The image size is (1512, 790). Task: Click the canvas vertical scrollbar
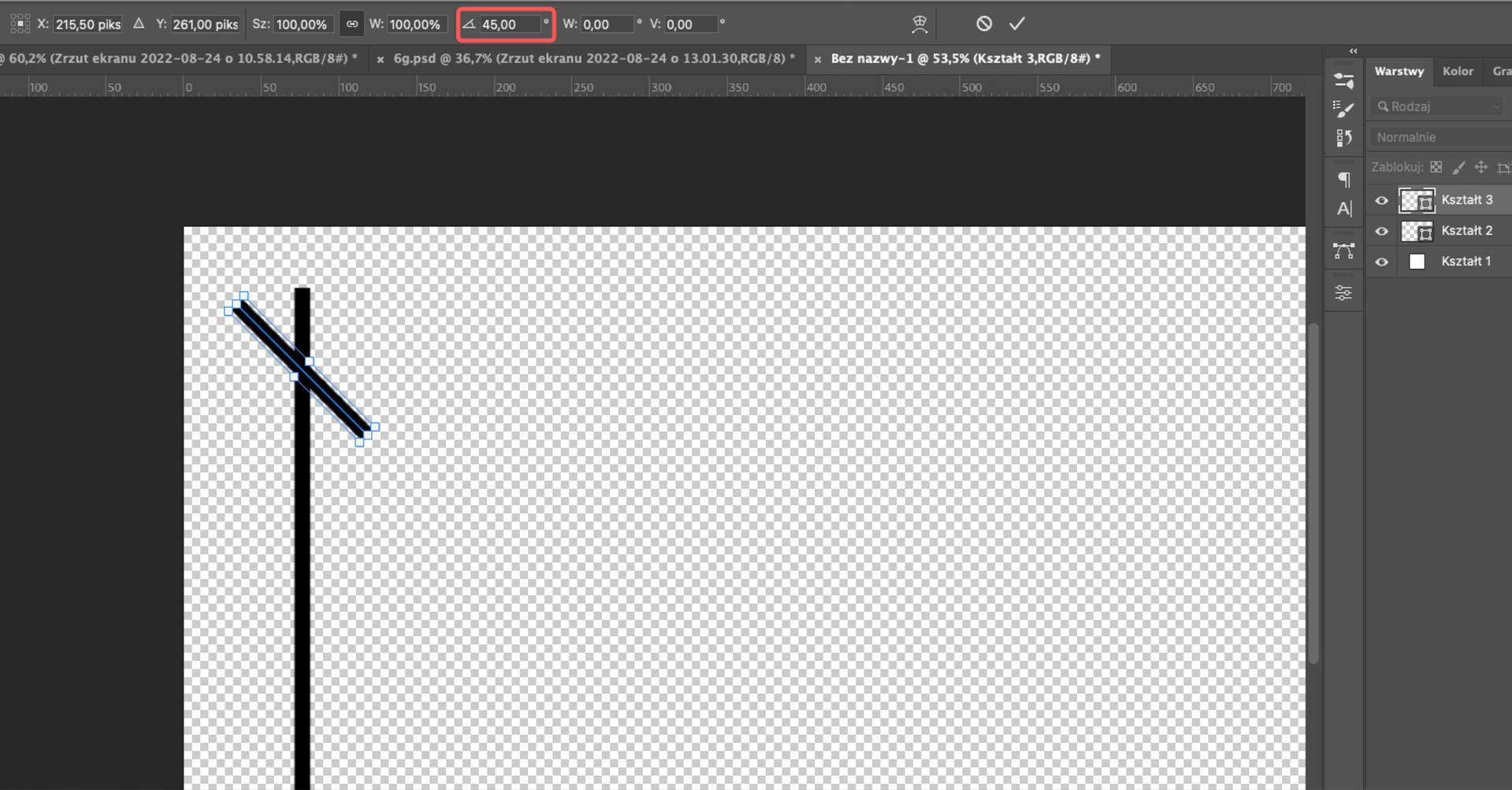click(x=1313, y=493)
